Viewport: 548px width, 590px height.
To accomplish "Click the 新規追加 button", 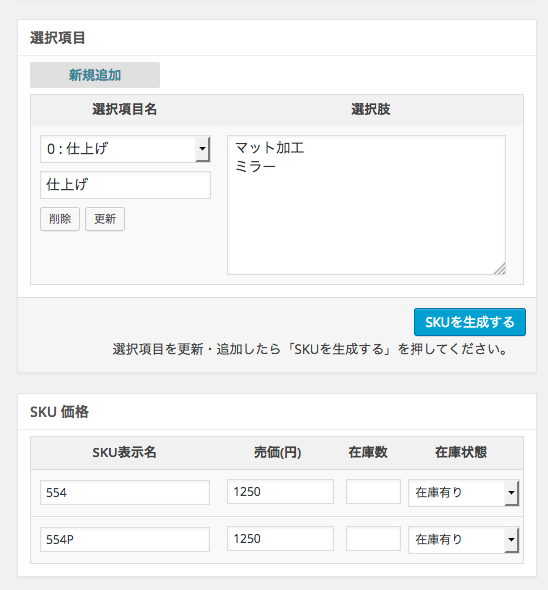I will coord(95,75).
